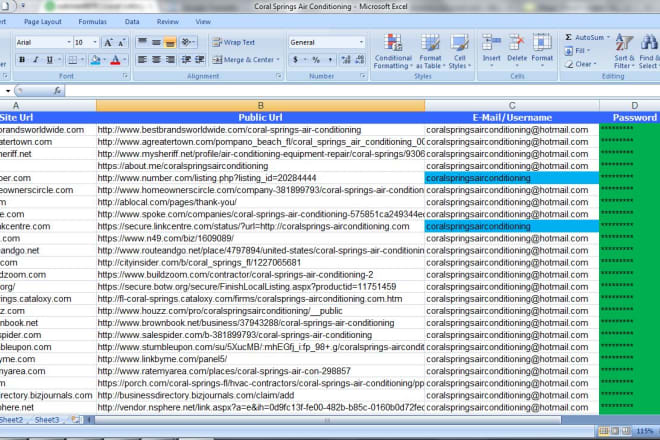The height and width of the screenshot is (440, 660).
Task: Click in the formula bar
Action: [362, 91]
